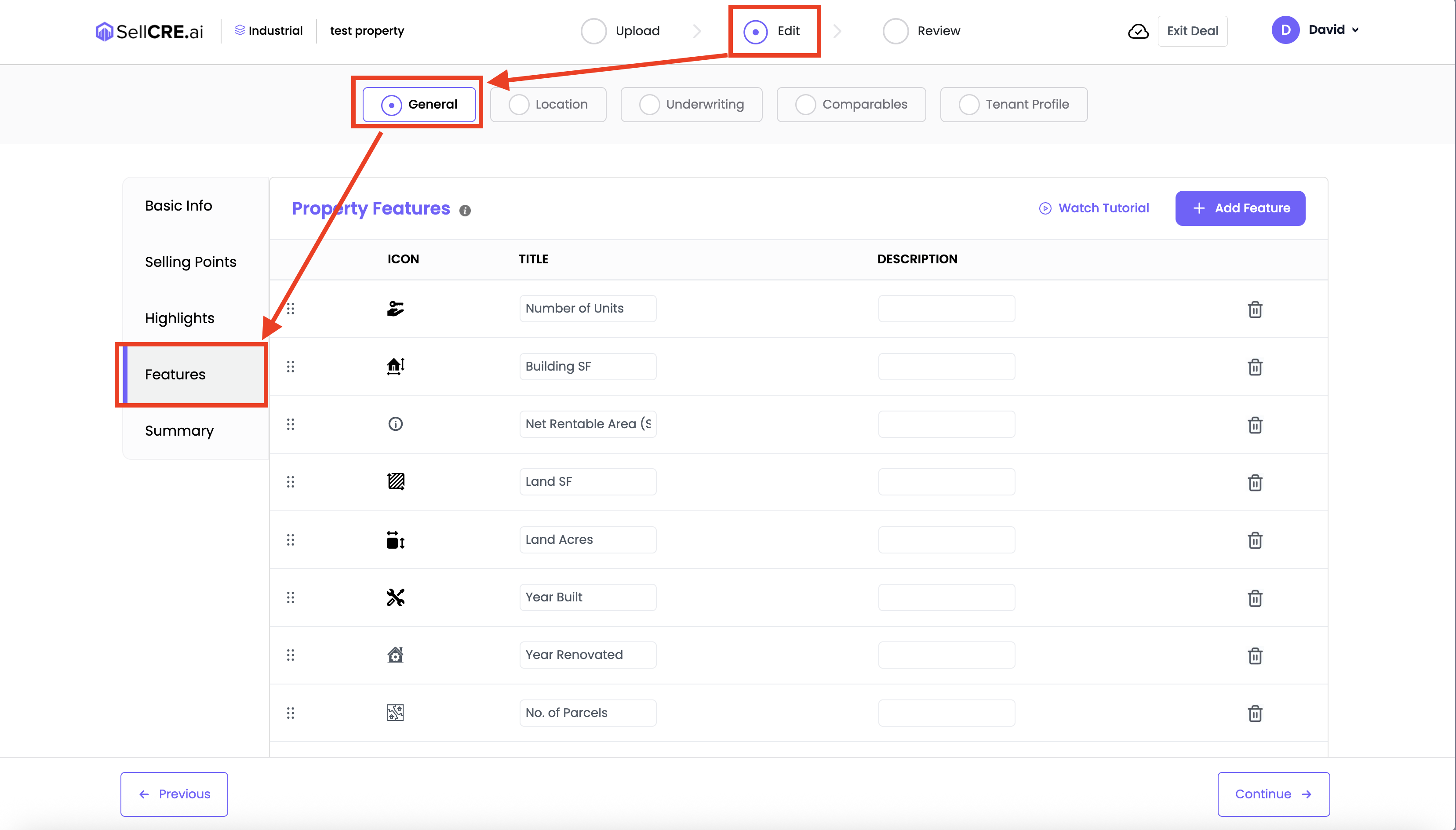
Task: Select the Review step radio
Action: (895, 31)
